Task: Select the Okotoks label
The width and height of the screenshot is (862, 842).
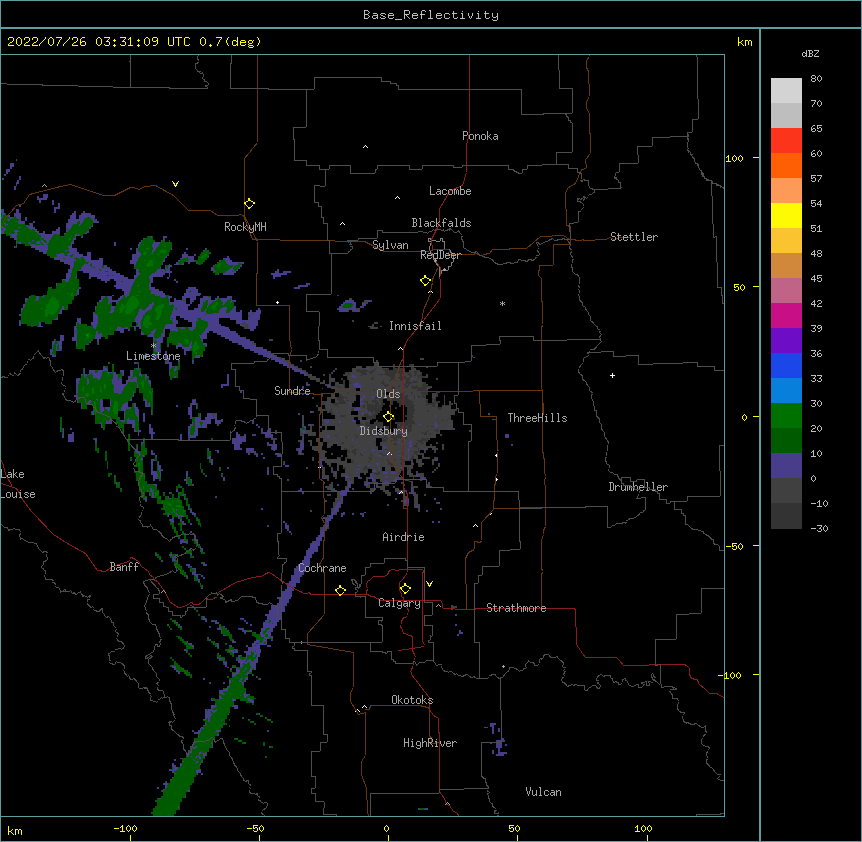Action: coord(412,700)
